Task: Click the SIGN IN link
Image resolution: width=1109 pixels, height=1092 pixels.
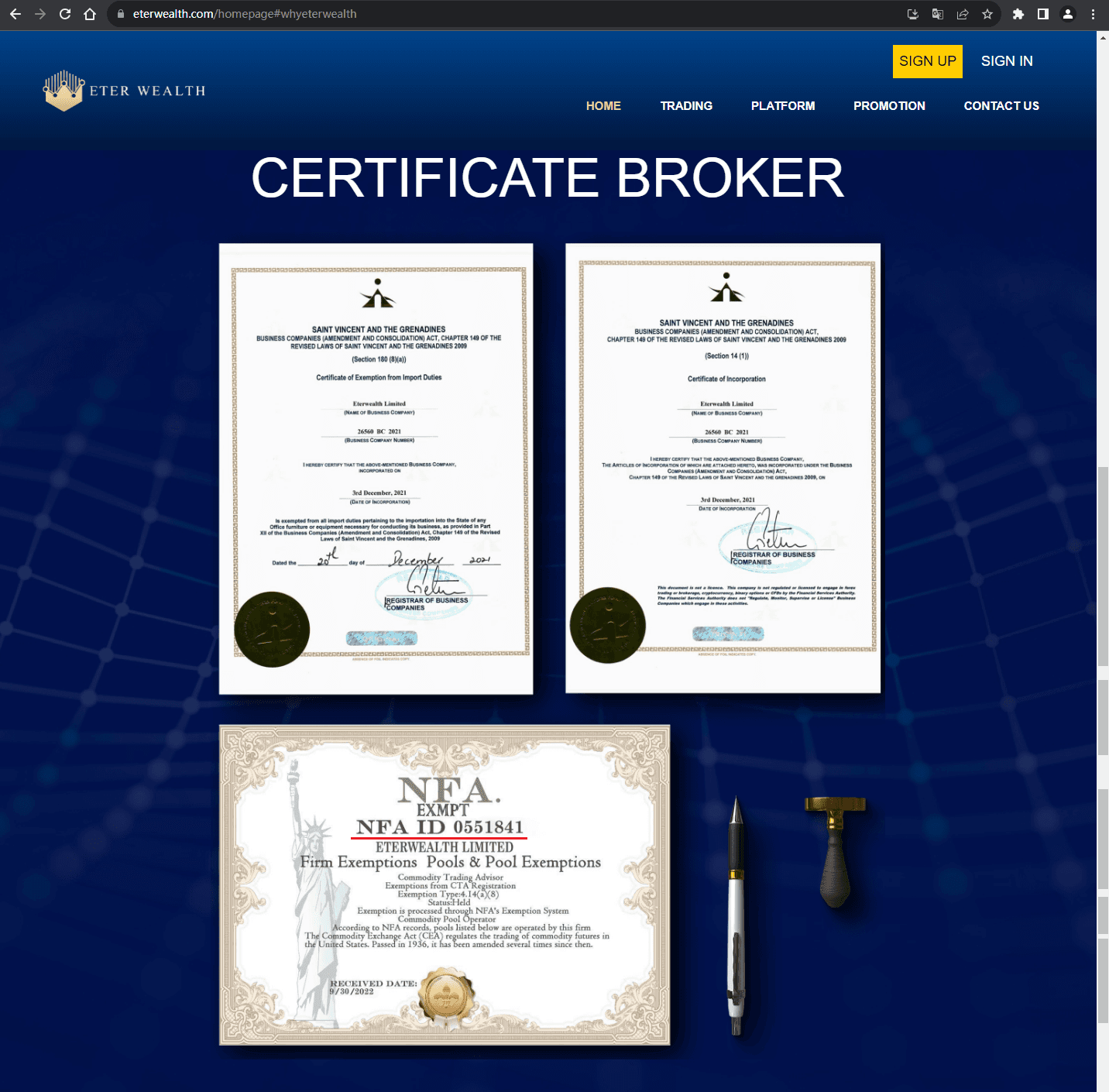Action: (x=1007, y=61)
